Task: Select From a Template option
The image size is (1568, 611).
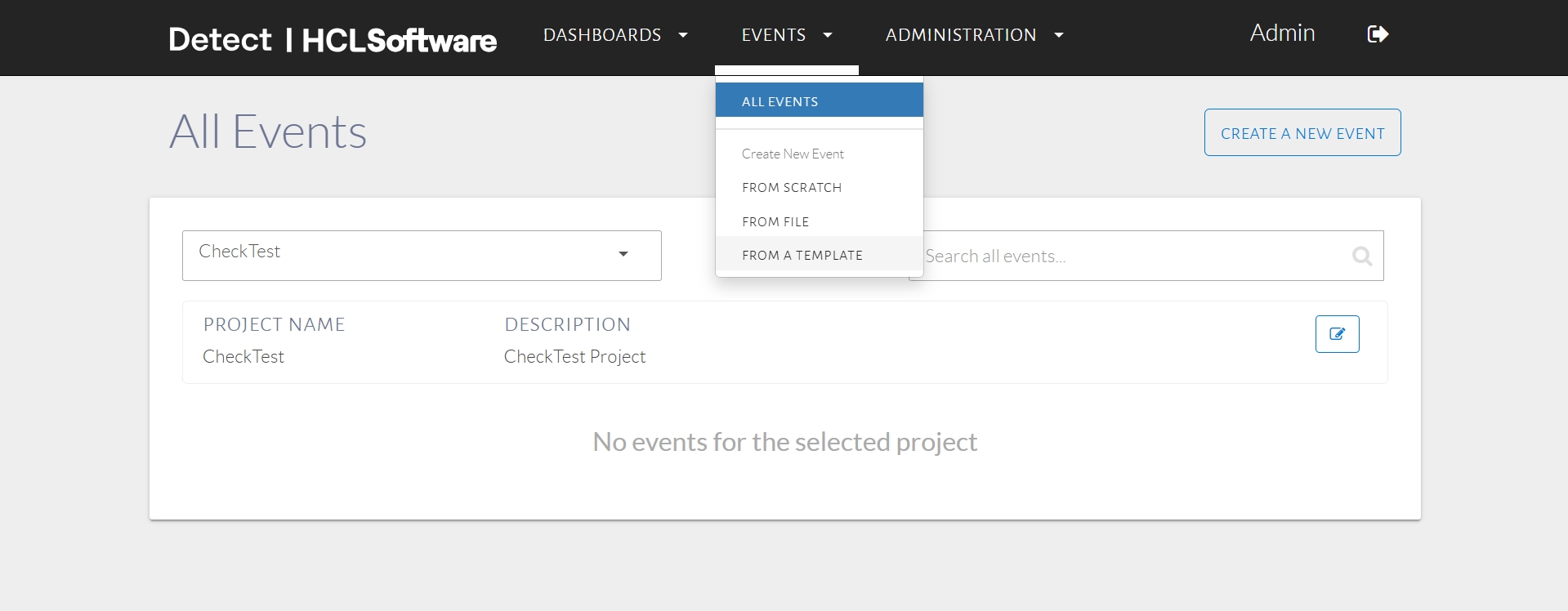Action: click(802, 256)
